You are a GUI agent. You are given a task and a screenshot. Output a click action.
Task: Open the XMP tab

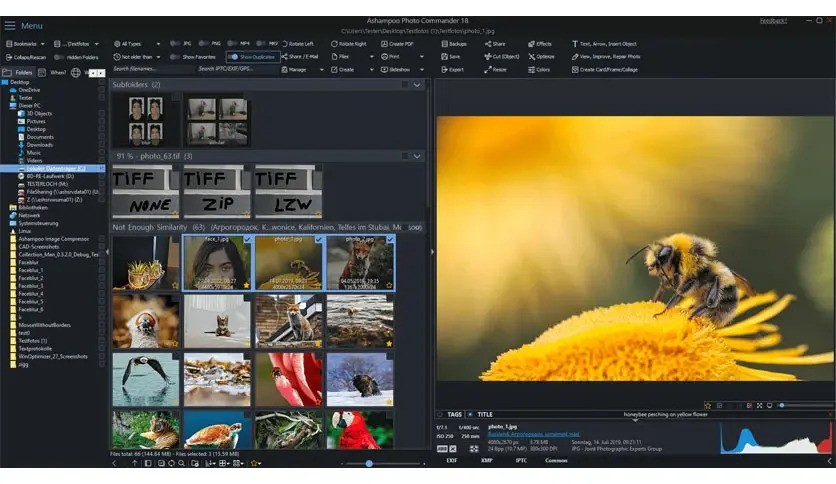click(x=486, y=461)
